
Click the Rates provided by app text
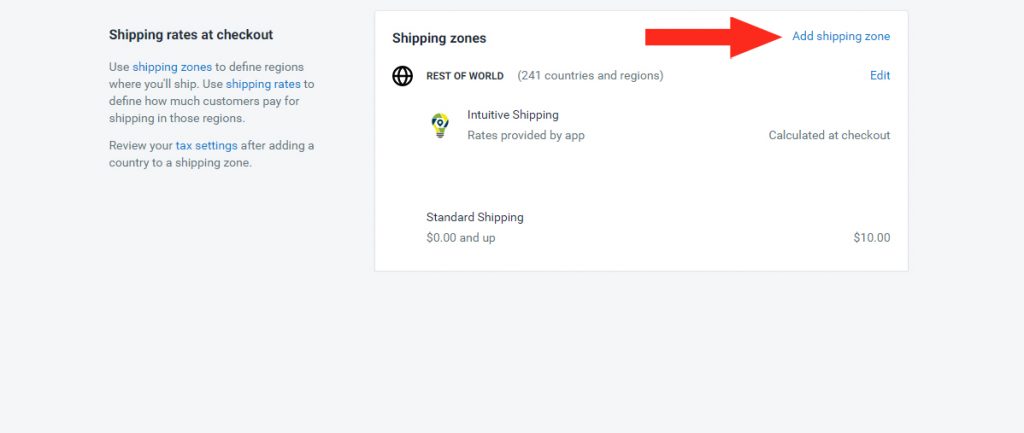pos(526,135)
